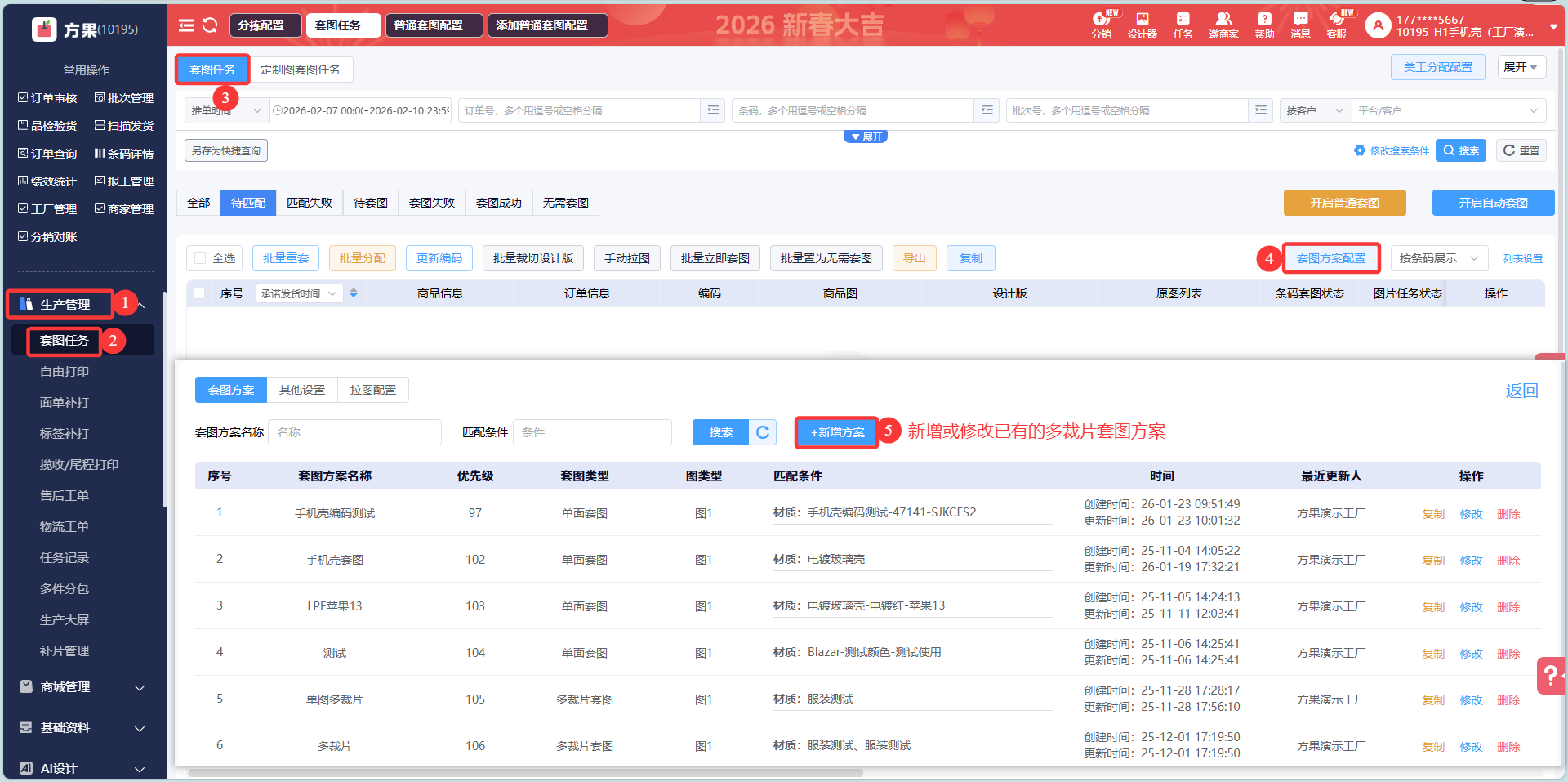Click the refresh icon beside 搜索 in scheme panel

(x=763, y=432)
